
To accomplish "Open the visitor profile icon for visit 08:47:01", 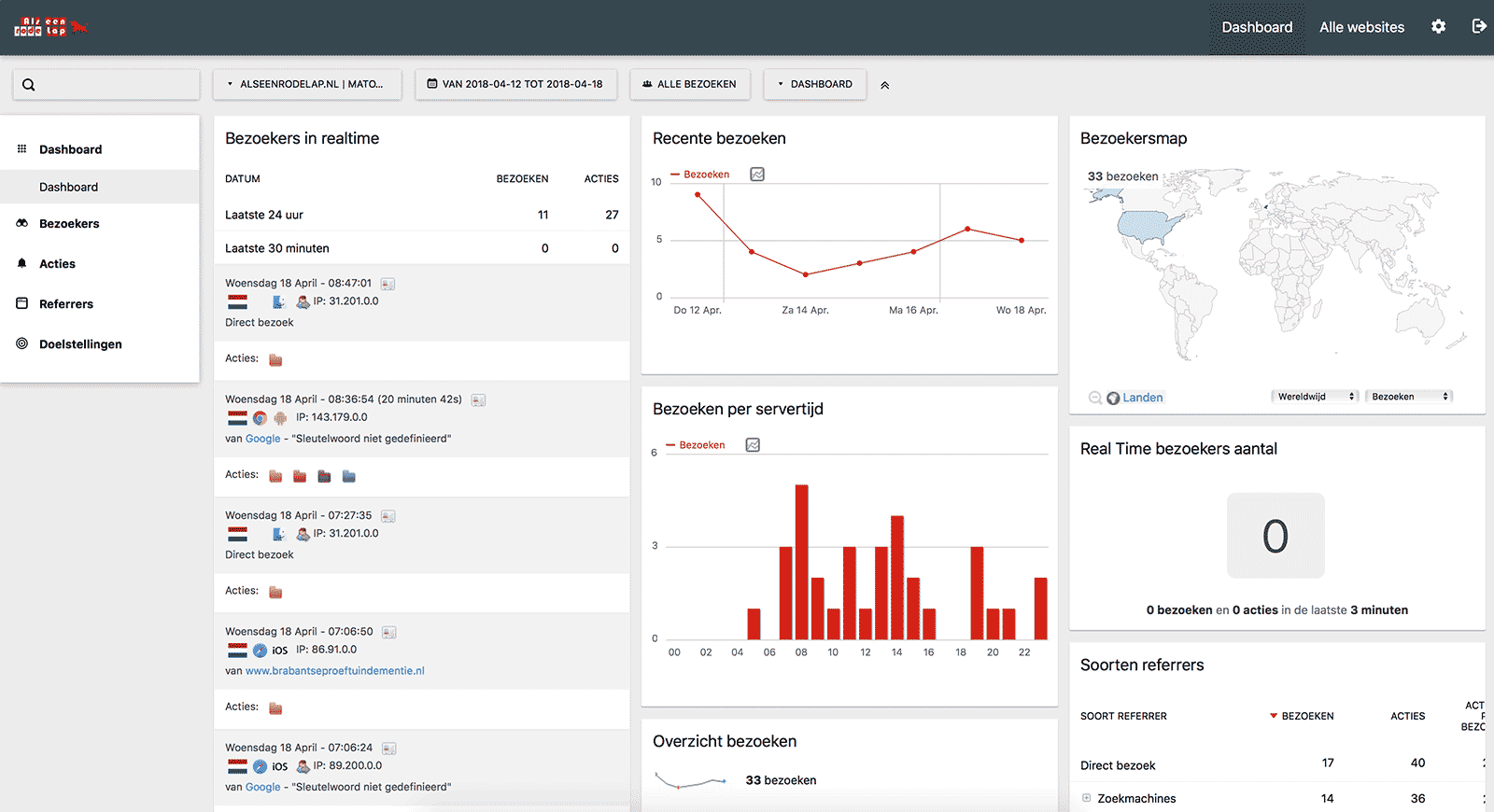I will (388, 284).
